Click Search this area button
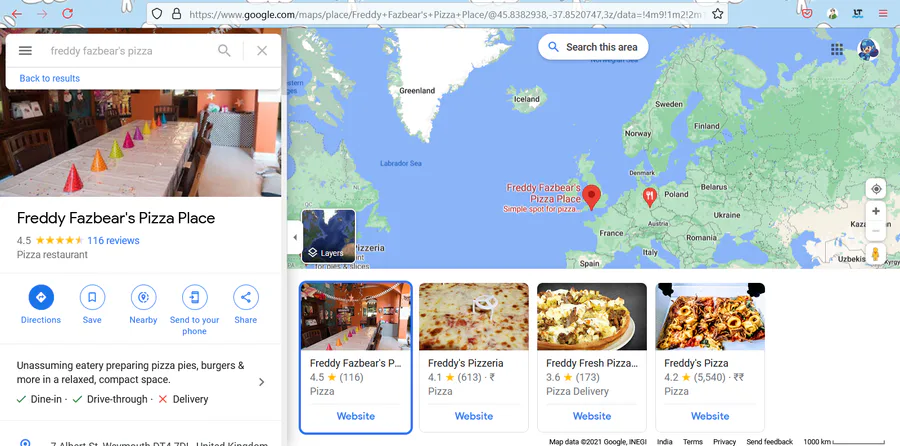Viewport: 900px width, 446px height. click(x=593, y=47)
